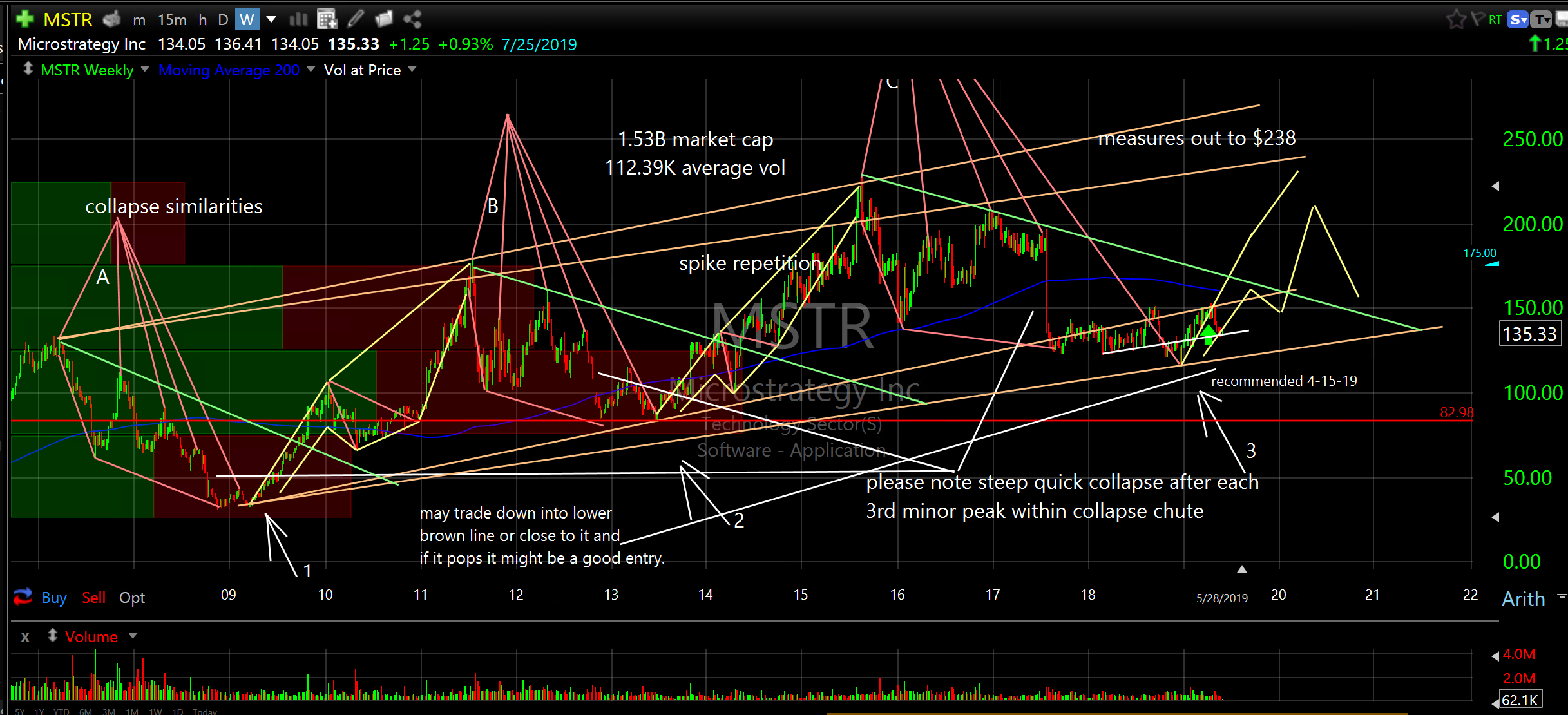Open the Vol at Price dropdown
Viewport: 1568px width, 715px height.
(x=412, y=69)
